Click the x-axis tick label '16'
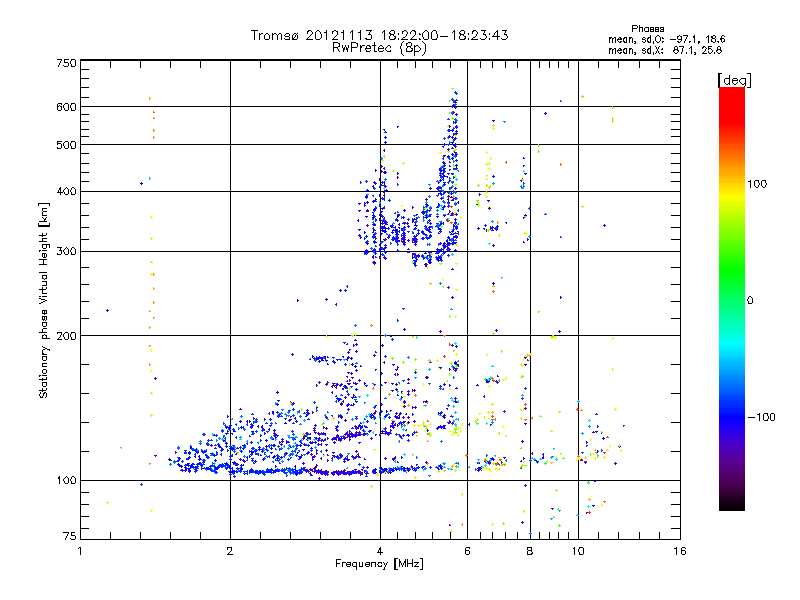 click(680, 551)
